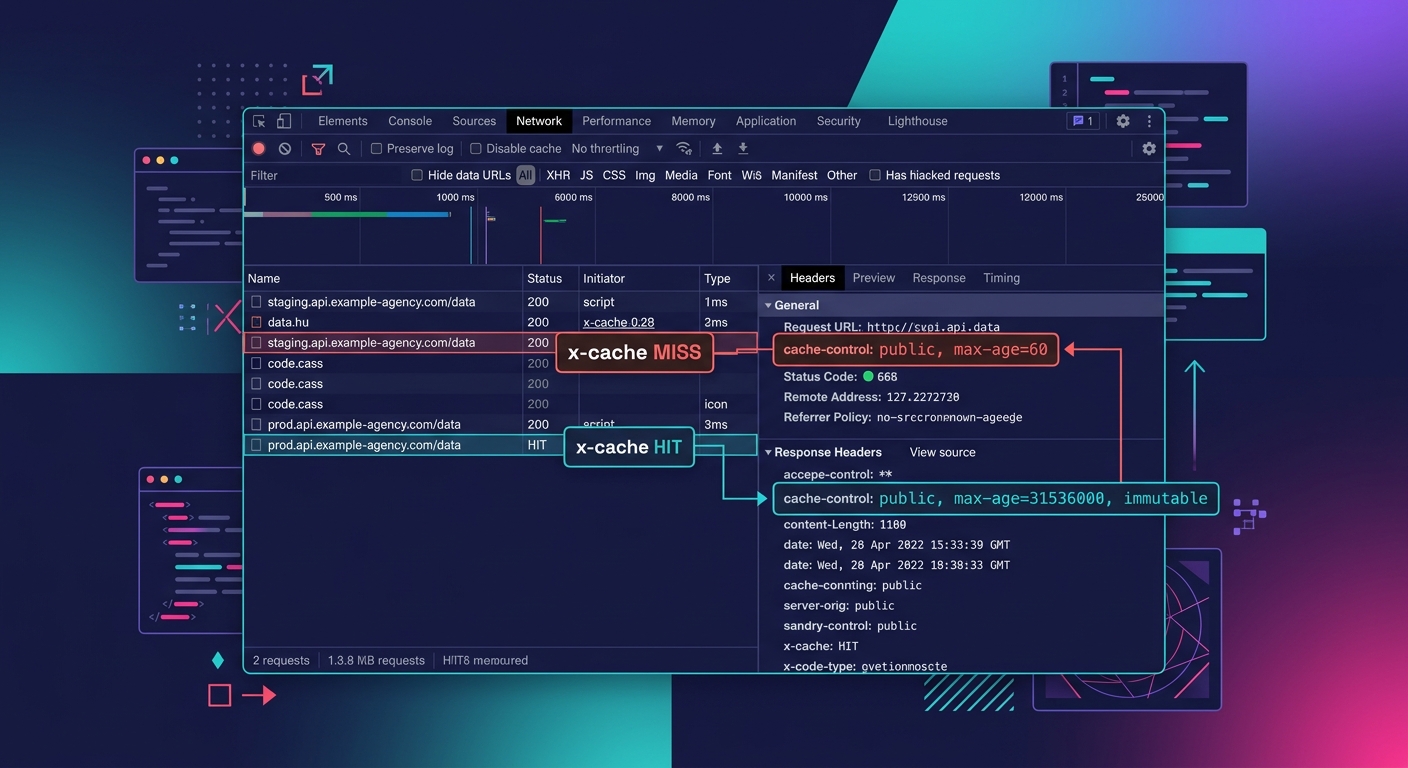Select the highlighted staging.api.example-agency.com/data row
Screen dimensions: 1408x768
501,343
